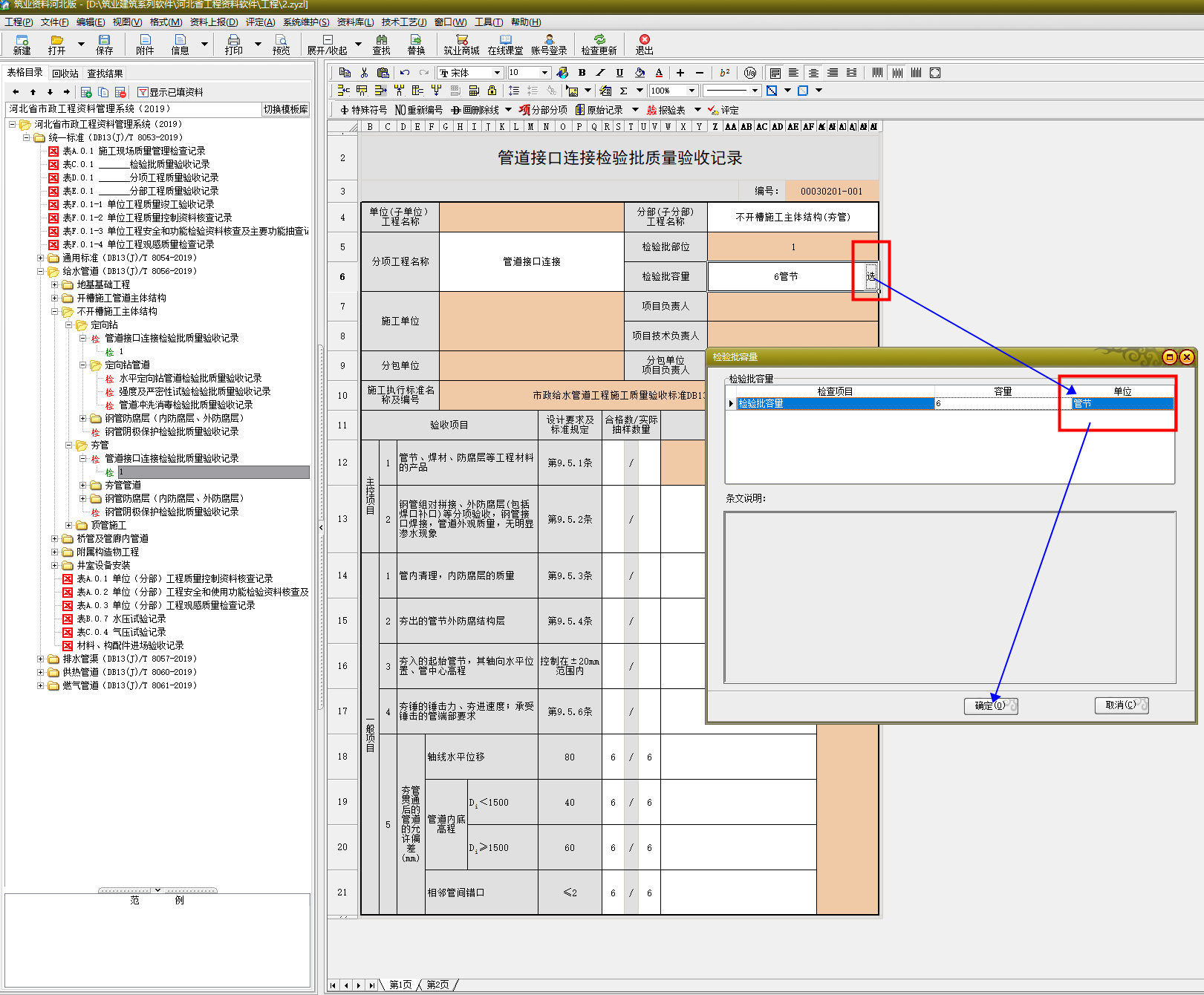1204x995 pixels.
Task: Open the line style dropdown
Action: 755,91
